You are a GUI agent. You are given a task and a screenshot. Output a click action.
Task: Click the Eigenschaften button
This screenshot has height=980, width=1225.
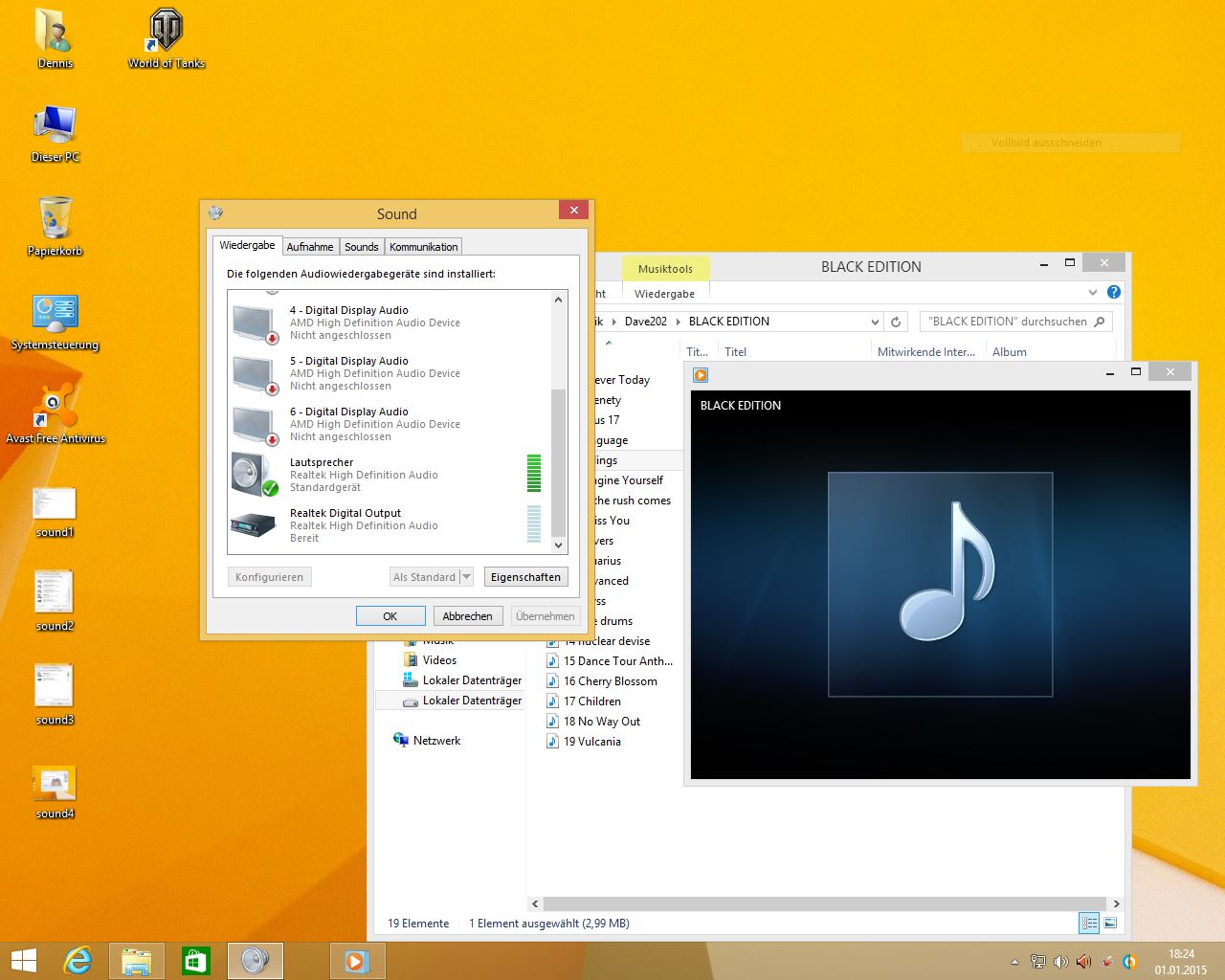point(525,577)
